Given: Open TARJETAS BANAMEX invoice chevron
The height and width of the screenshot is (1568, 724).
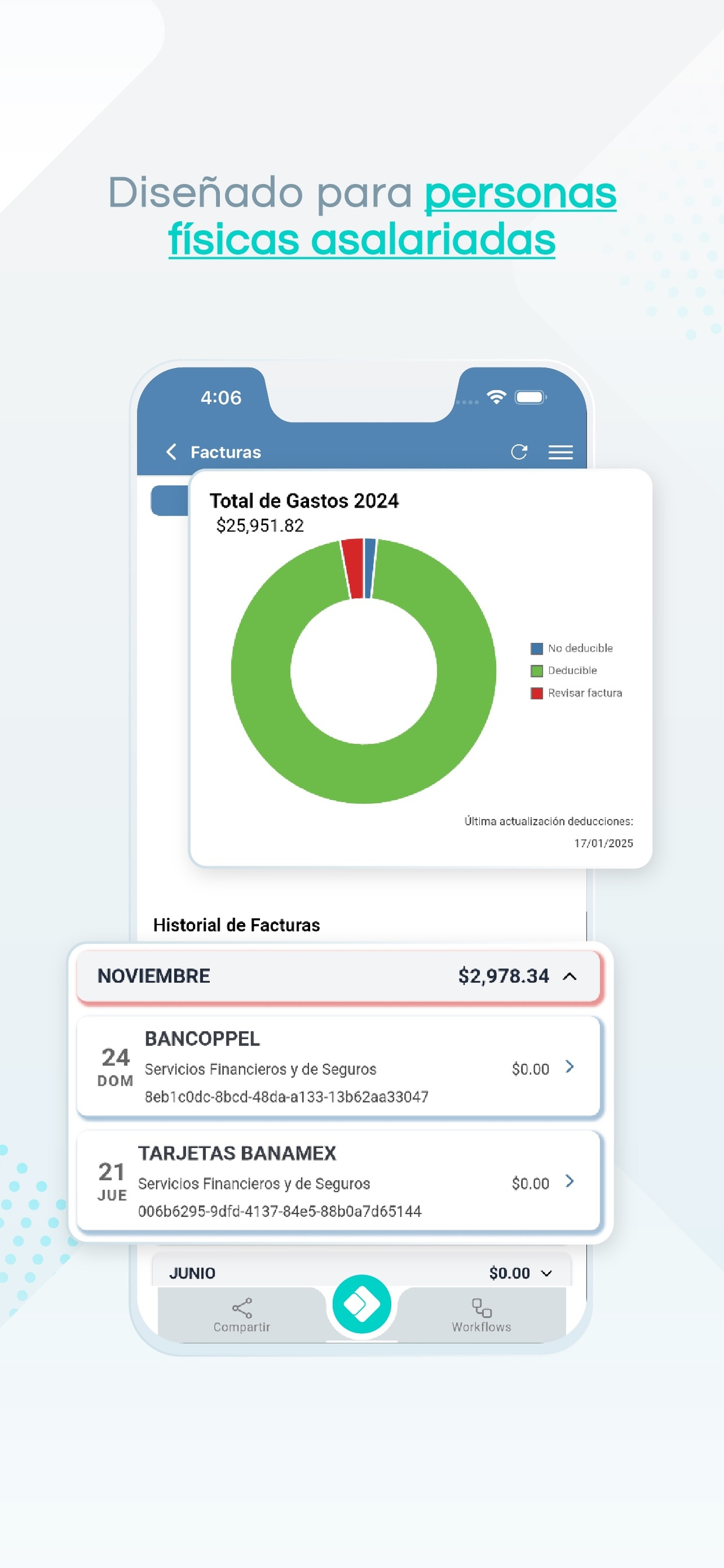Looking at the screenshot, I should point(570,1181).
